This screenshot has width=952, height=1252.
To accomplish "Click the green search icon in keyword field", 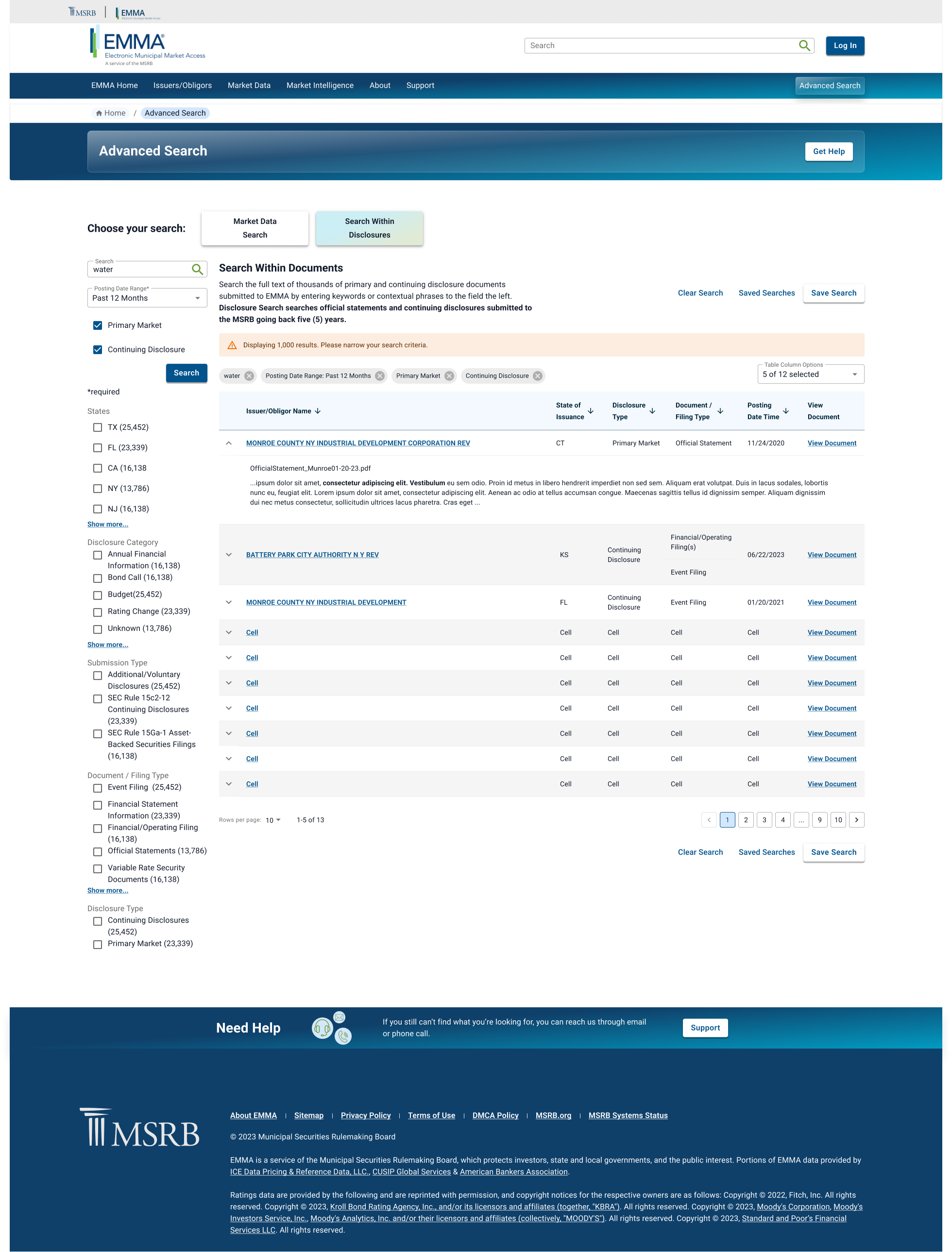I will [x=197, y=269].
